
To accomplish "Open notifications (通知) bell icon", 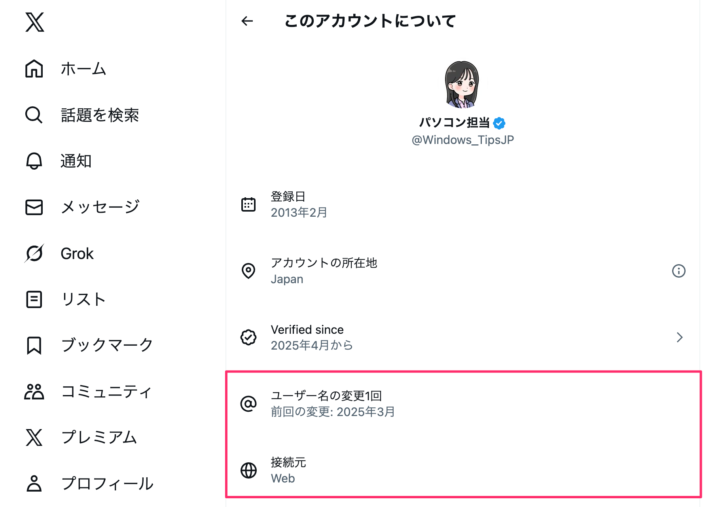I will tap(34, 161).
